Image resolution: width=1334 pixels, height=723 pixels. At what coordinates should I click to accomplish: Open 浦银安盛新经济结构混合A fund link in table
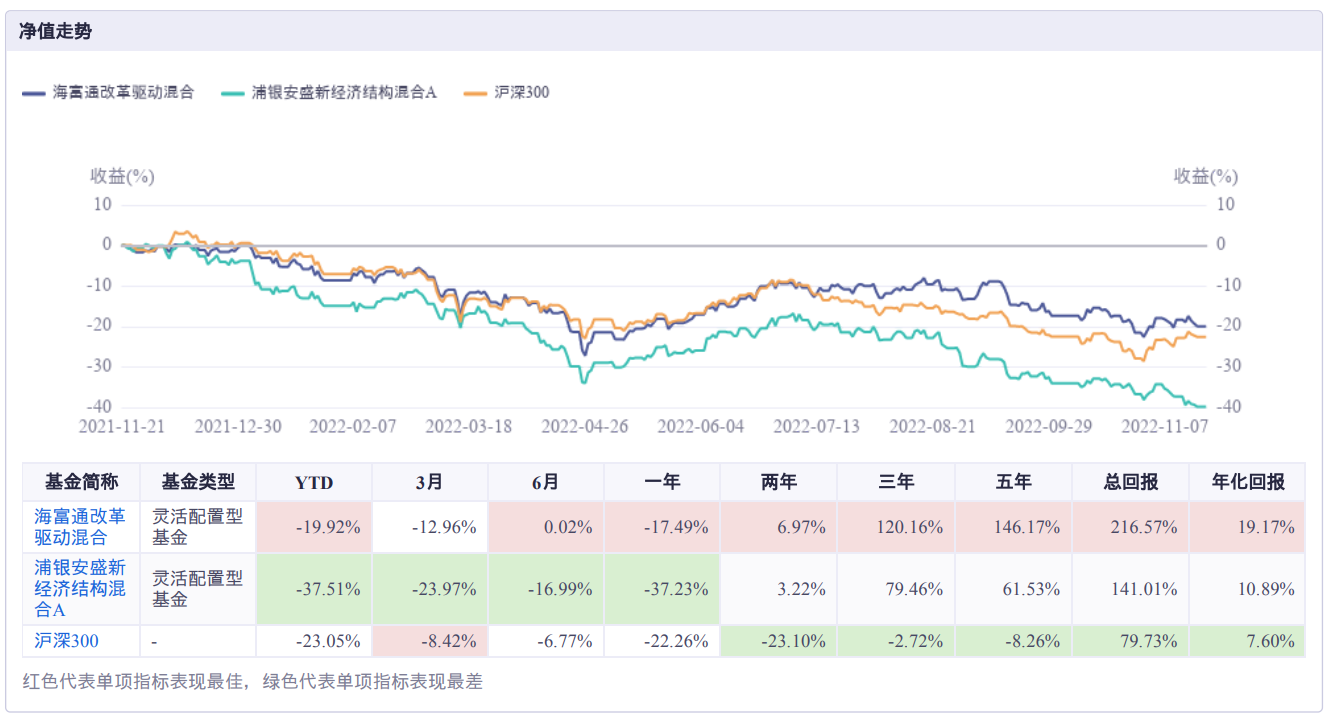click(80, 589)
